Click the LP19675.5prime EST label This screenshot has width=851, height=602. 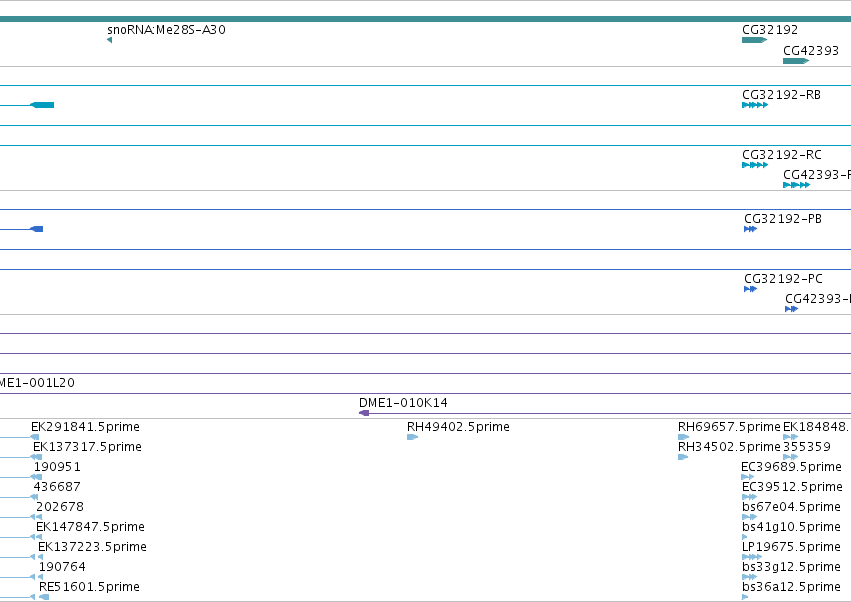[791, 547]
